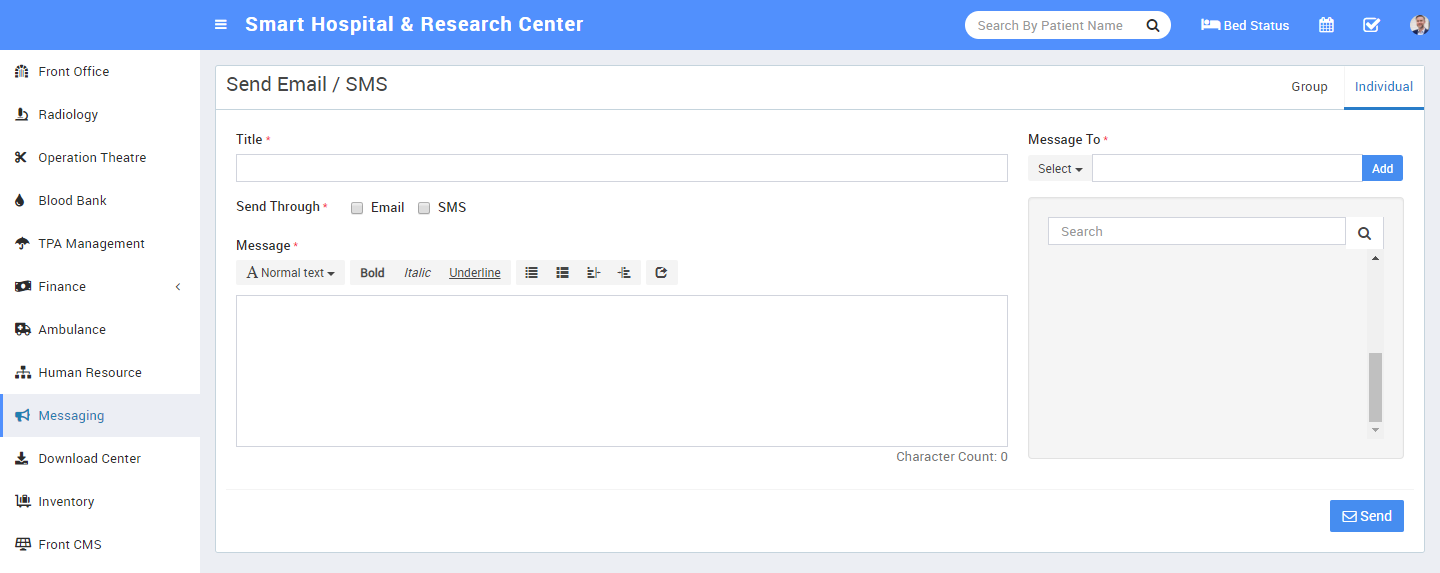1440x573 pixels.
Task: Open the Select dropdown under Message To
Action: pos(1060,169)
